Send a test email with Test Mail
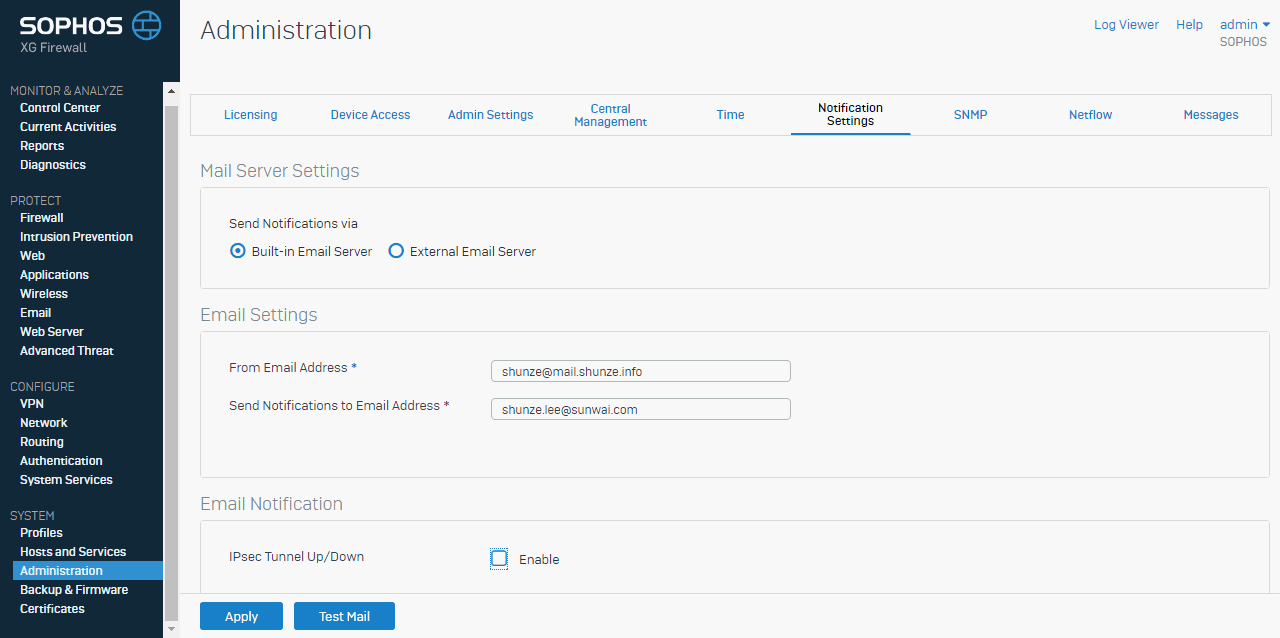 pos(344,617)
